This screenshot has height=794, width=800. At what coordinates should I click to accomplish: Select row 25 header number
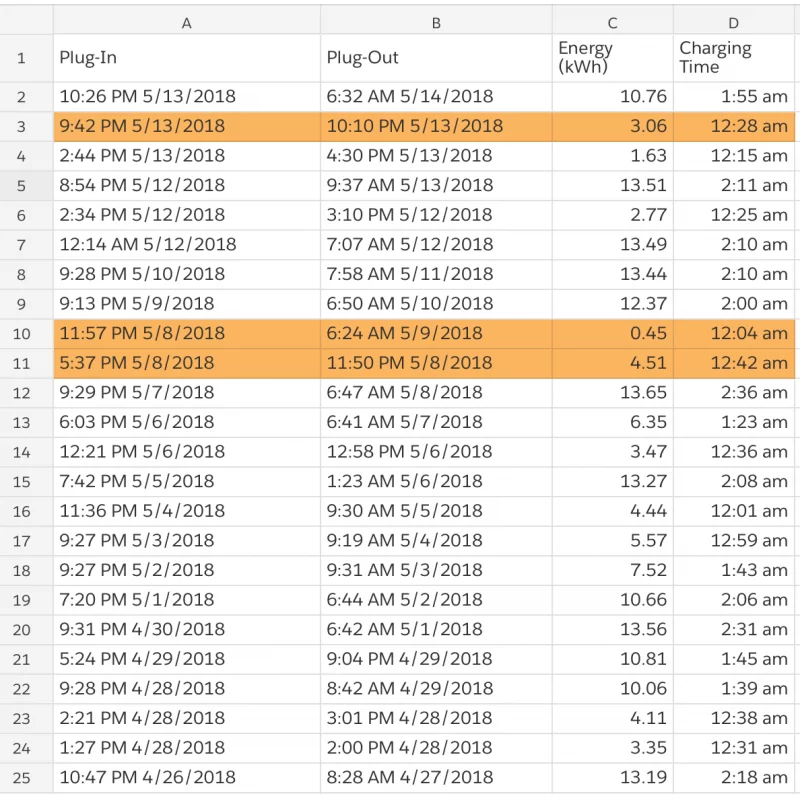tap(21, 777)
